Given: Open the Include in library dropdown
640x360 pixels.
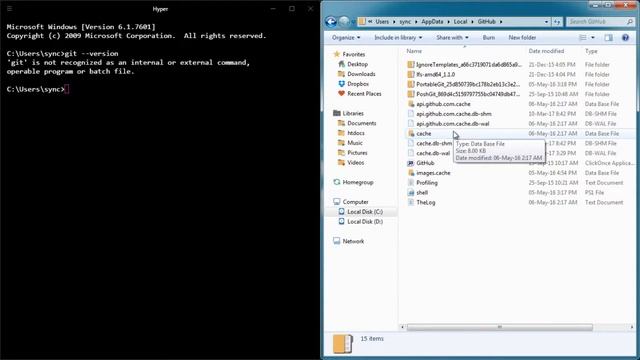Looking at the screenshot, I should click(398, 38).
